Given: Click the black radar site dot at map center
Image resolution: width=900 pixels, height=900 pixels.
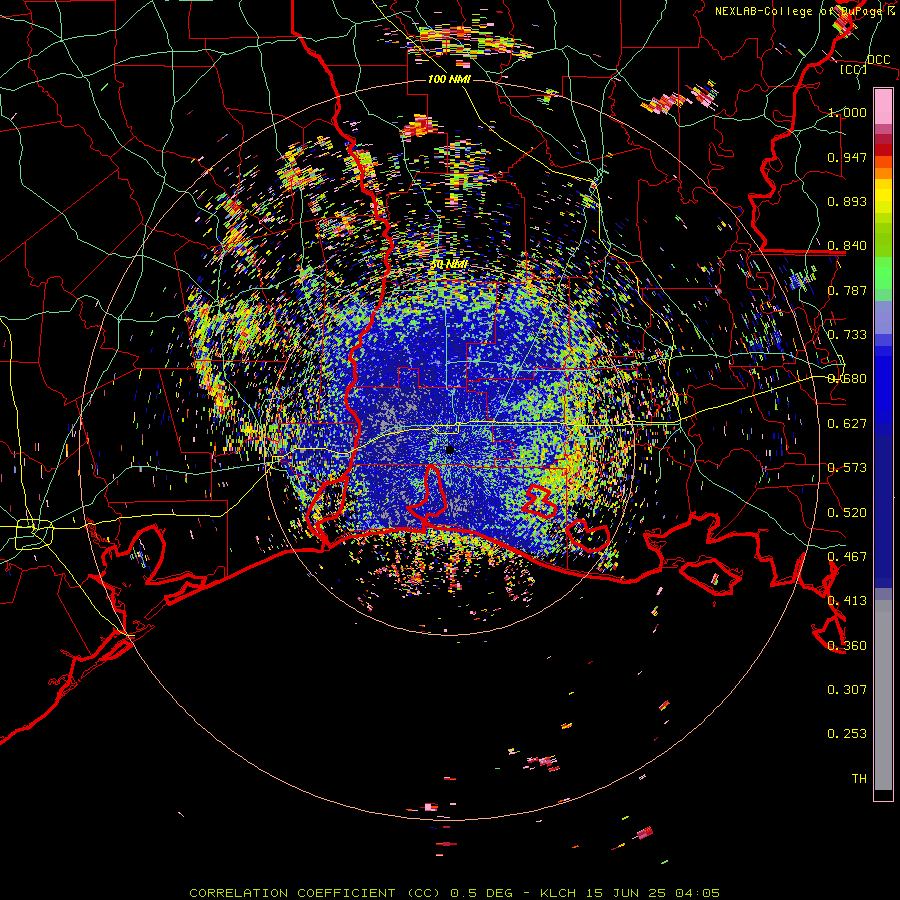Looking at the screenshot, I should pyautogui.click(x=449, y=449).
